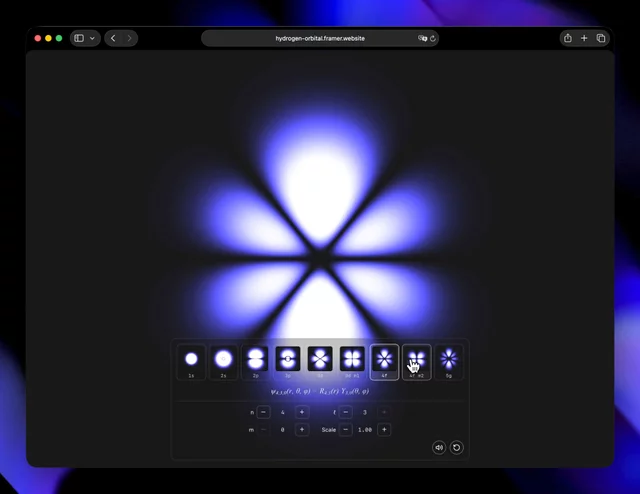This screenshot has width=640, height=494.
Task: Open the translate icon in address bar
Action: tap(422, 38)
